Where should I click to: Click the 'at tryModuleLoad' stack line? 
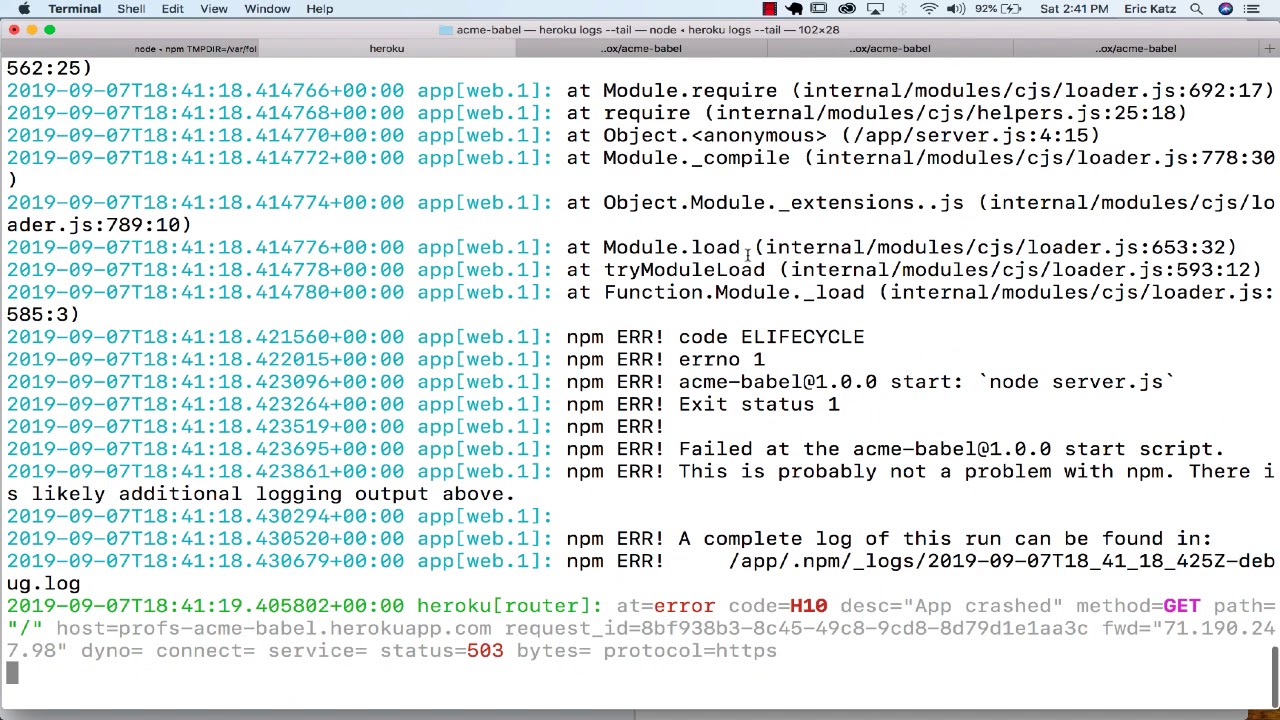914,270
